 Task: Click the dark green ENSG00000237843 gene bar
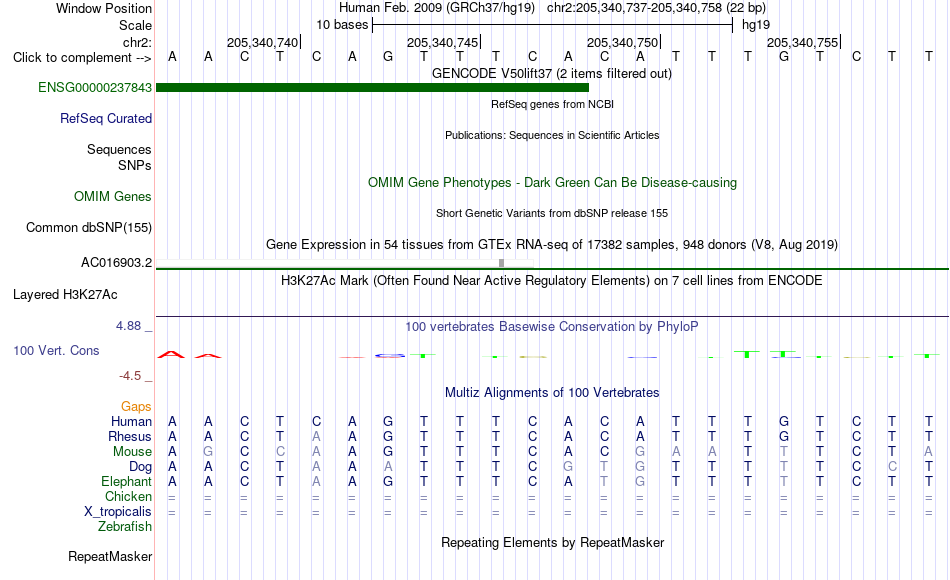(372, 87)
